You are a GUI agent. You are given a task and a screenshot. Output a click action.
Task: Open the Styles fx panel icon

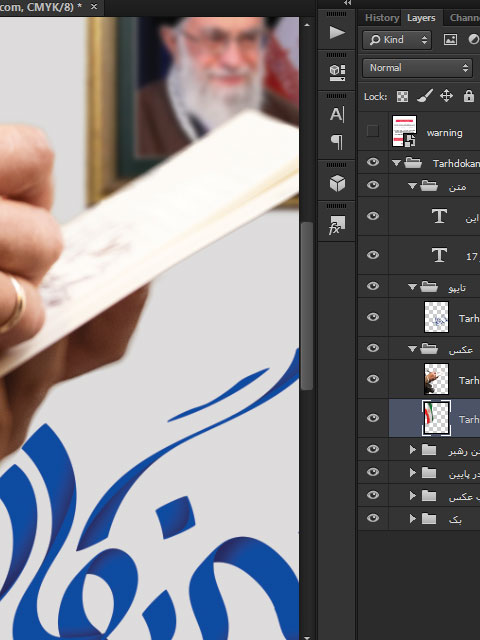337,225
